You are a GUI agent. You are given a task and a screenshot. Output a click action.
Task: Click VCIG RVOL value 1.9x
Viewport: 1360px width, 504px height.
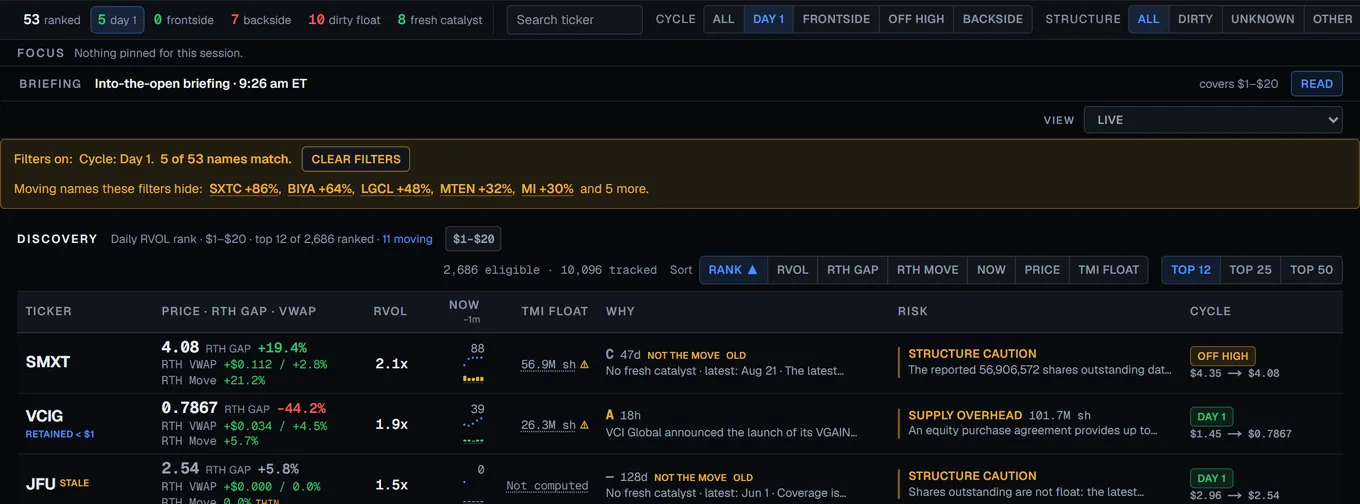tap(391, 425)
